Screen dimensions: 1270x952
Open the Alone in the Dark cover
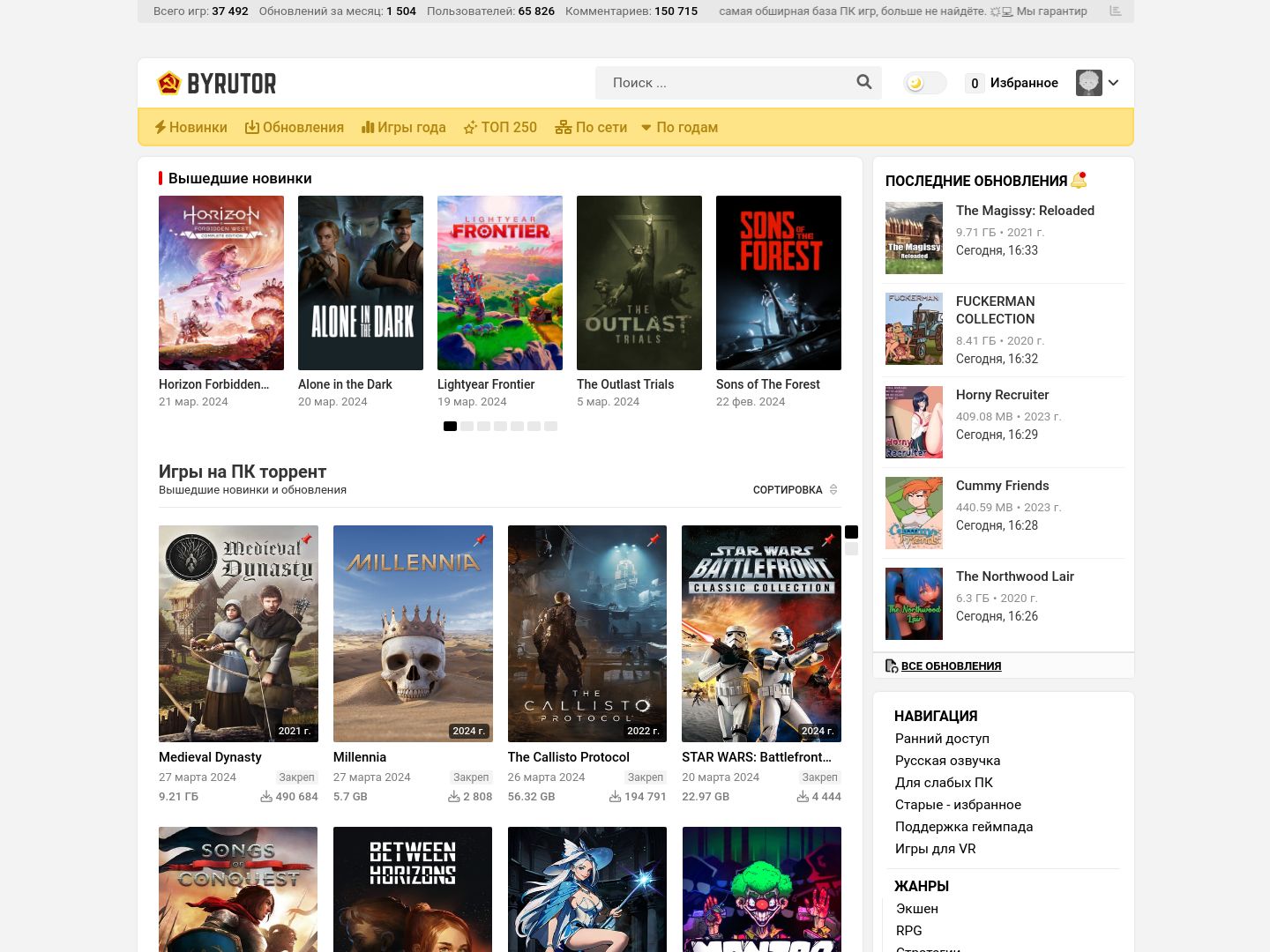pos(361,283)
